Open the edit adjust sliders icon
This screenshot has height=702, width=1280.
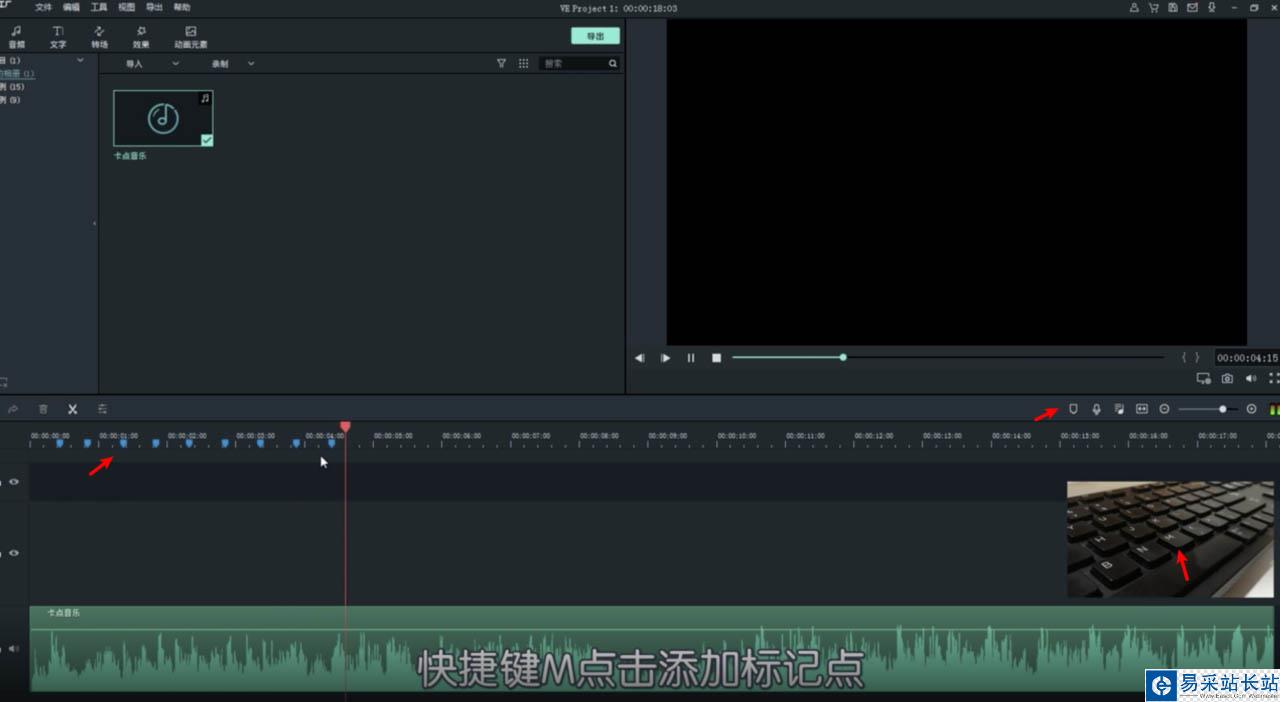pyautogui.click(x=102, y=409)
